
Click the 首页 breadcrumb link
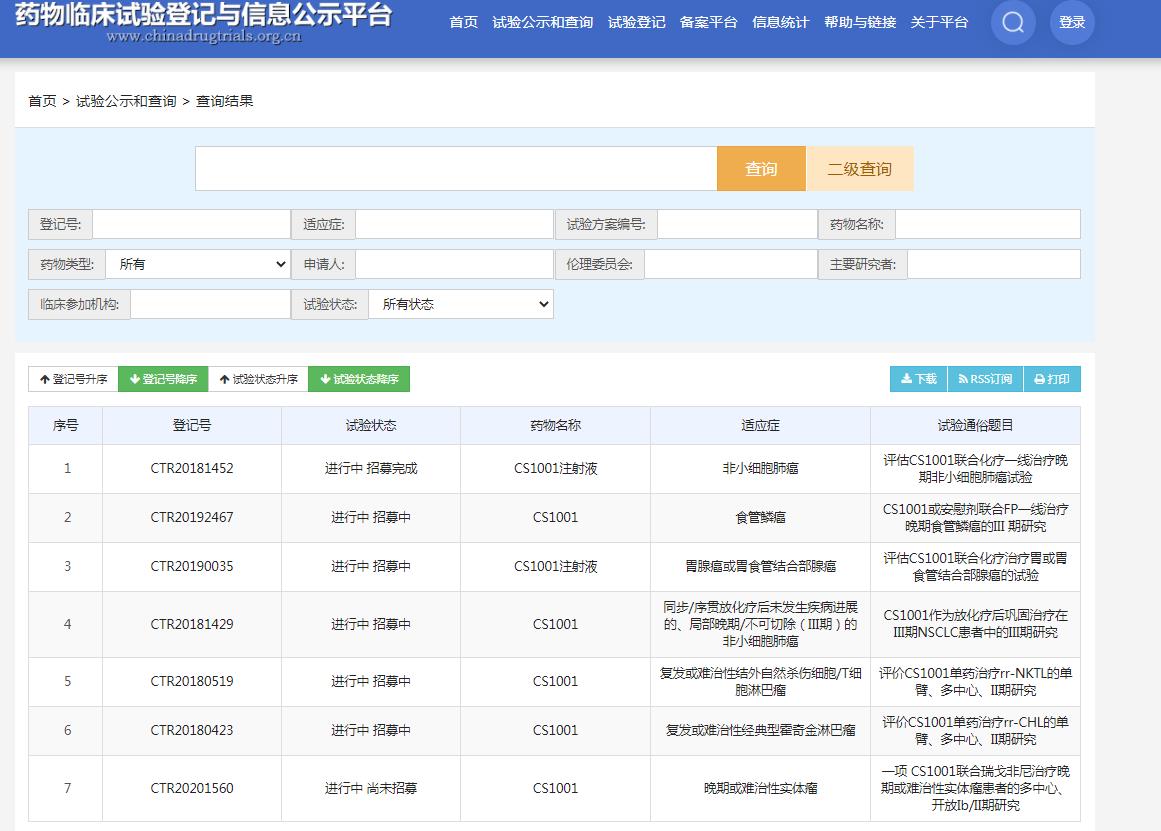click(42, 101)
